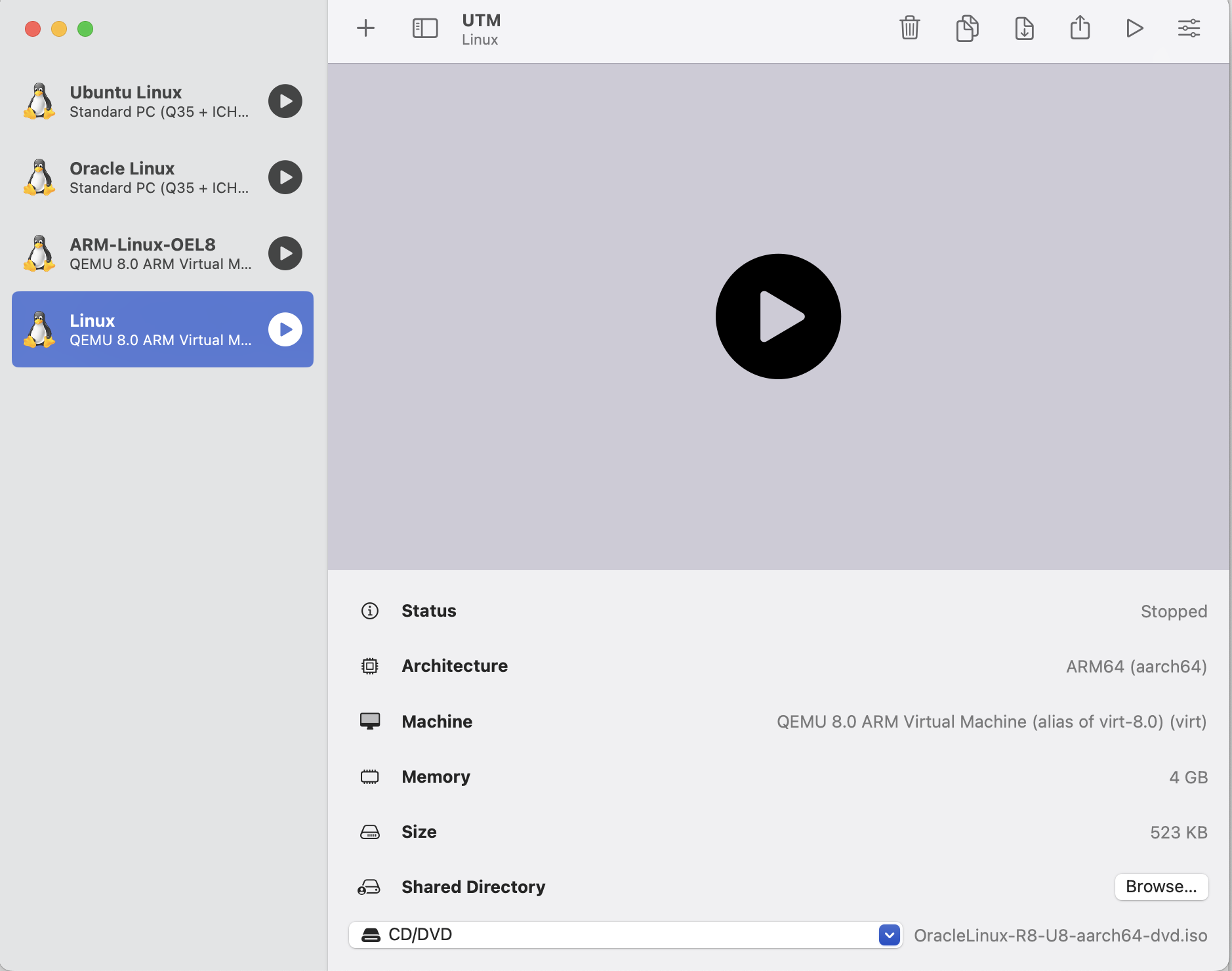This screenshot has width=1232, height=971.
Task: Start ARM-Linux-OEL8 with its play button
Action: coord(285,254)
